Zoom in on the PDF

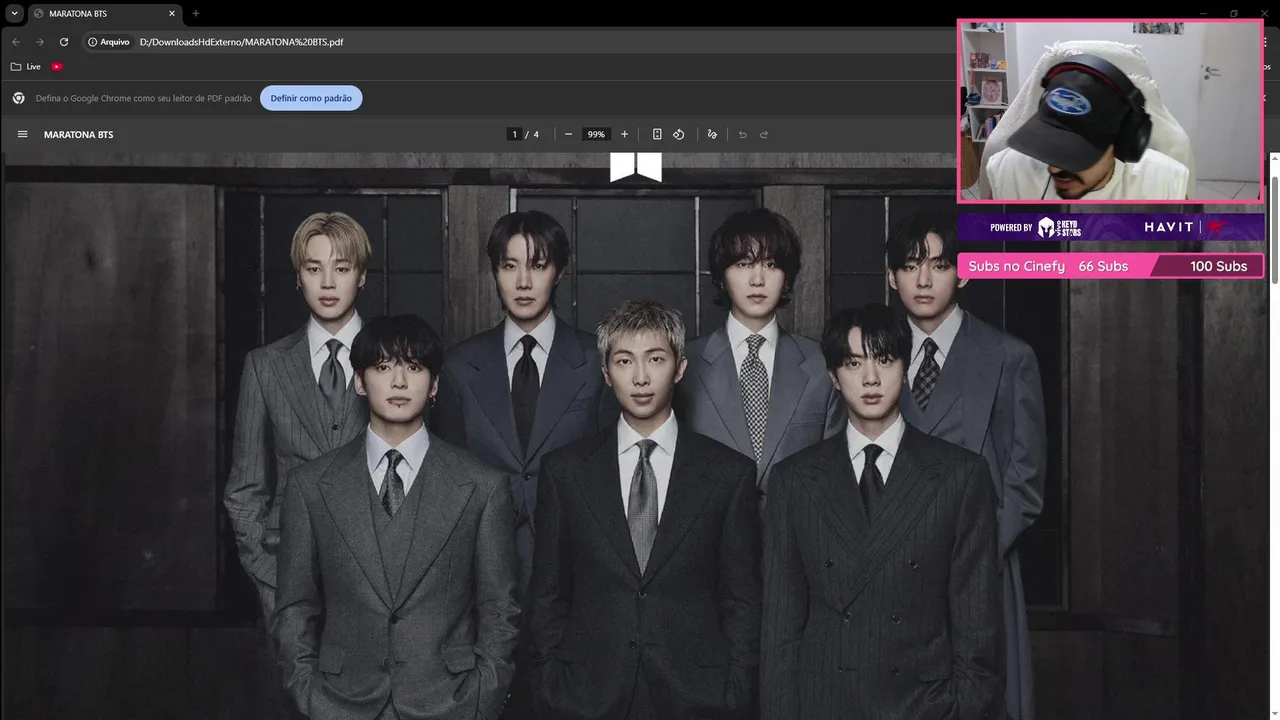[x=625, y=134]
